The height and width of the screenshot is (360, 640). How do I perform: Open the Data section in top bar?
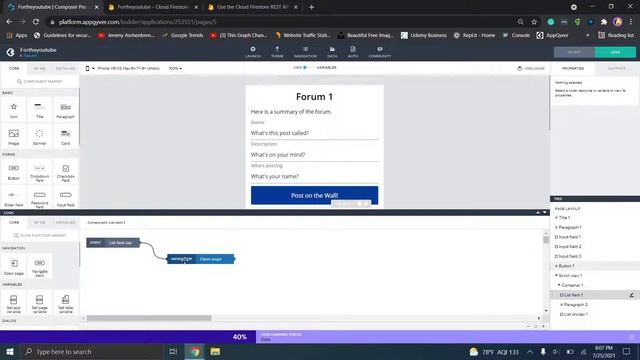(332, 52)
